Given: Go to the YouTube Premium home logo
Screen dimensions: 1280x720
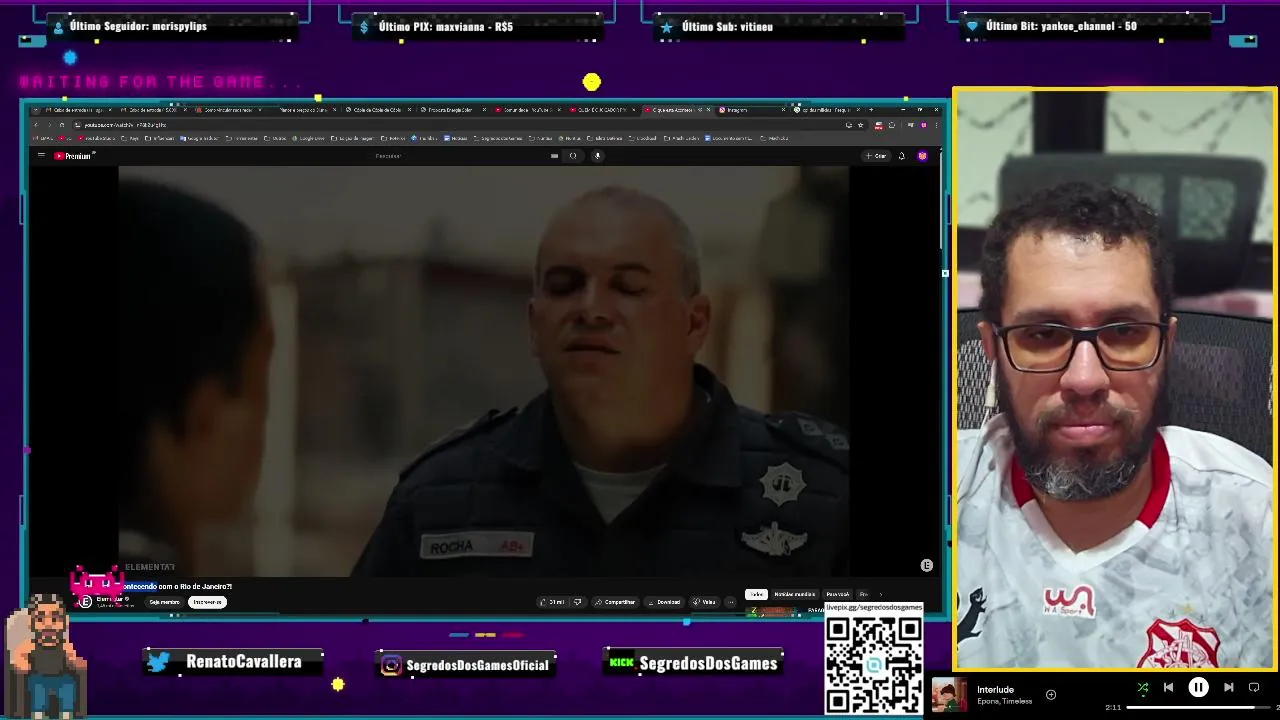Looking at the screenshot, I should click(74, 156).
